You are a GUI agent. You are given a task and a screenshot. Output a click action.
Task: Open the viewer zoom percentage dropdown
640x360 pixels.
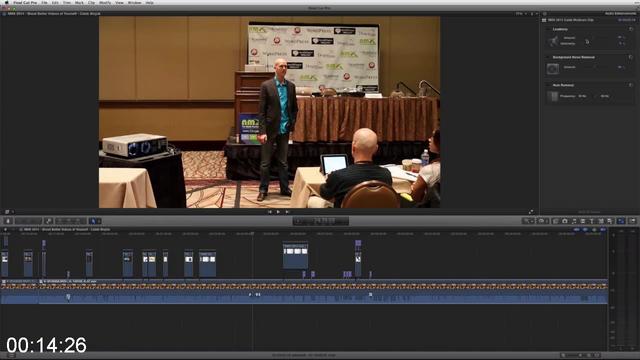(521, 13)
